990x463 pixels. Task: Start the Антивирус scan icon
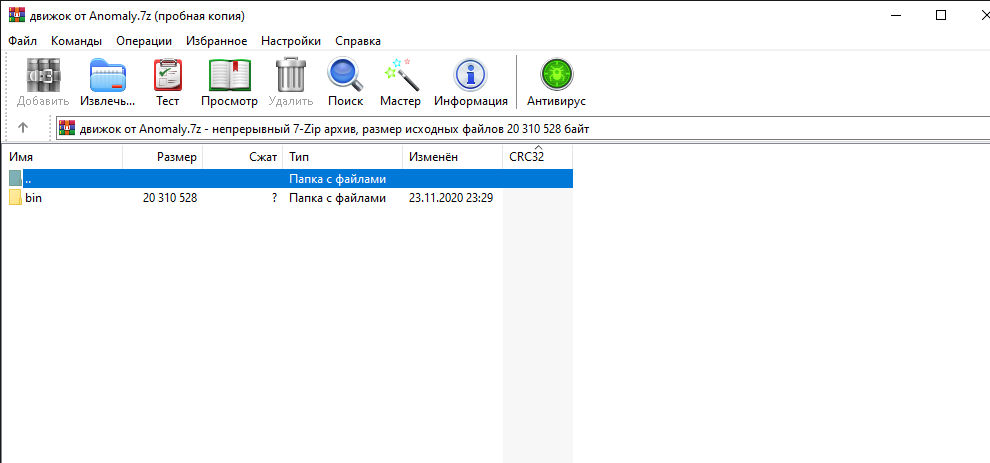(556, 76)
